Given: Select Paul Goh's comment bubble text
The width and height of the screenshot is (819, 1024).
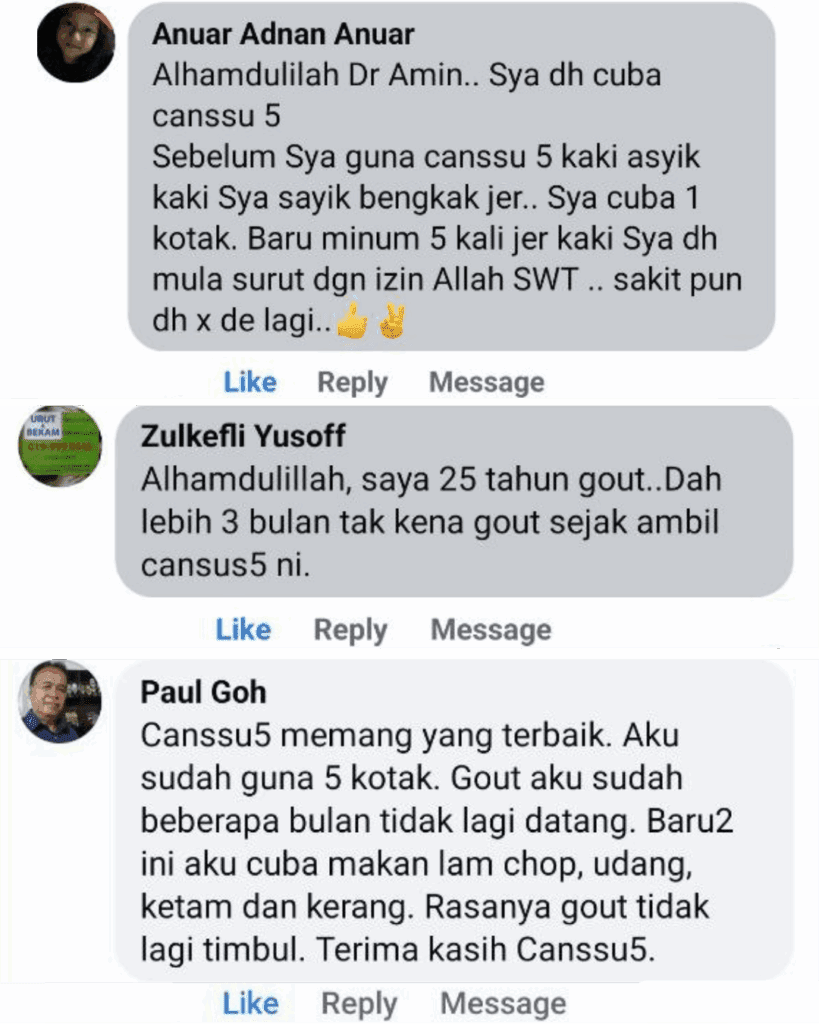Looking at the screenshot, I should [436, 842].
